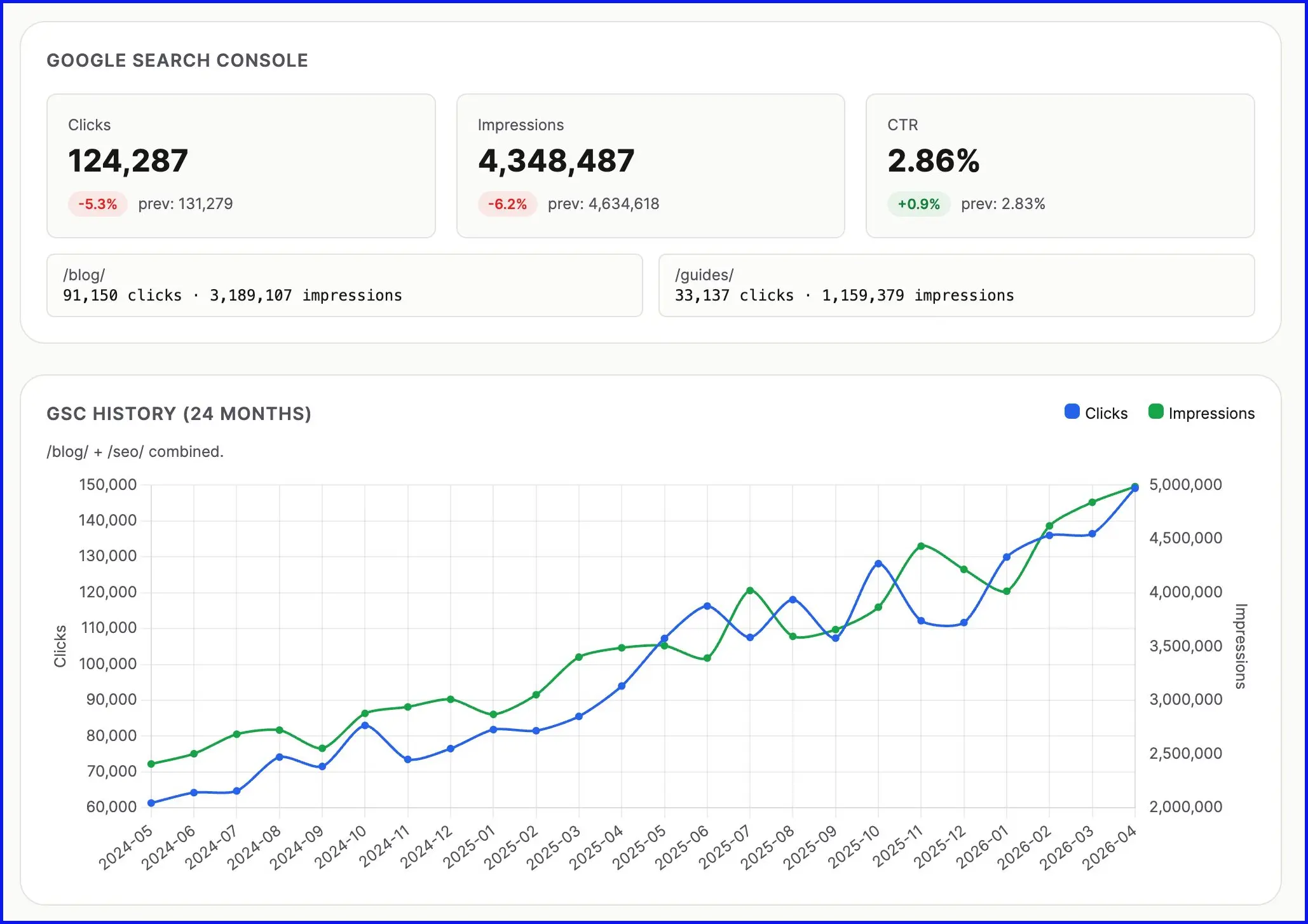Click the 91,150 clicks stats line
This screenshot has width=1308, height=924.
232,296
